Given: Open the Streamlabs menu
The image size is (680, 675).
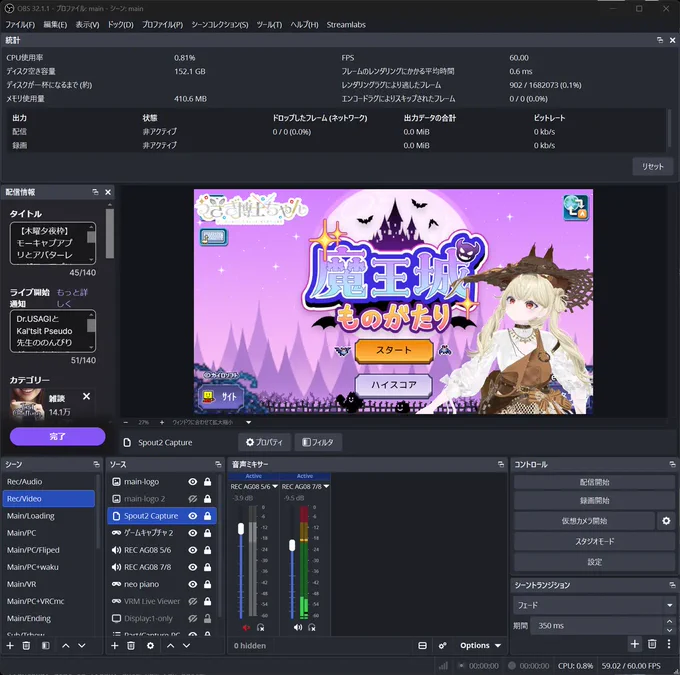Looking at the screenshot, I should pyautogui.click(x=346, y=25).
